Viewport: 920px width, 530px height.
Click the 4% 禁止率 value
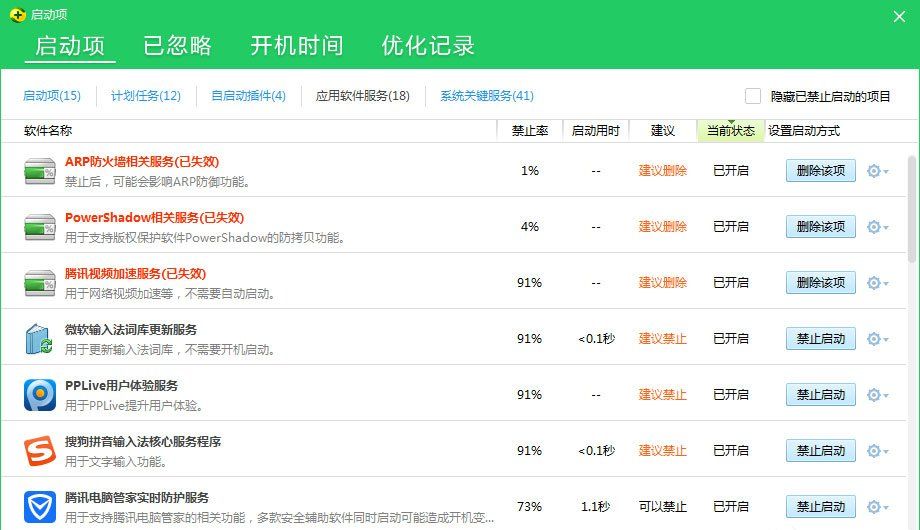coord(529,227)
